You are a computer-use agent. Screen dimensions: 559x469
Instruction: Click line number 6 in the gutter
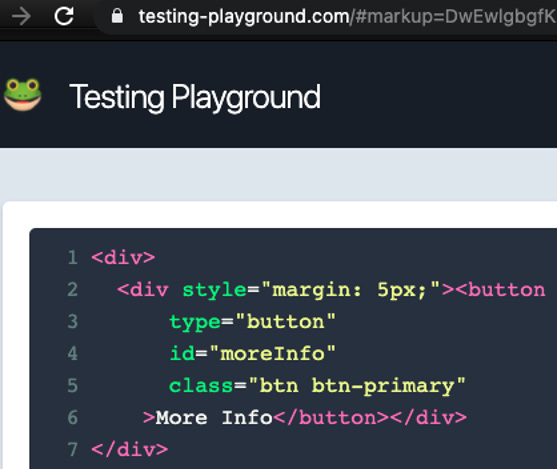73,418
